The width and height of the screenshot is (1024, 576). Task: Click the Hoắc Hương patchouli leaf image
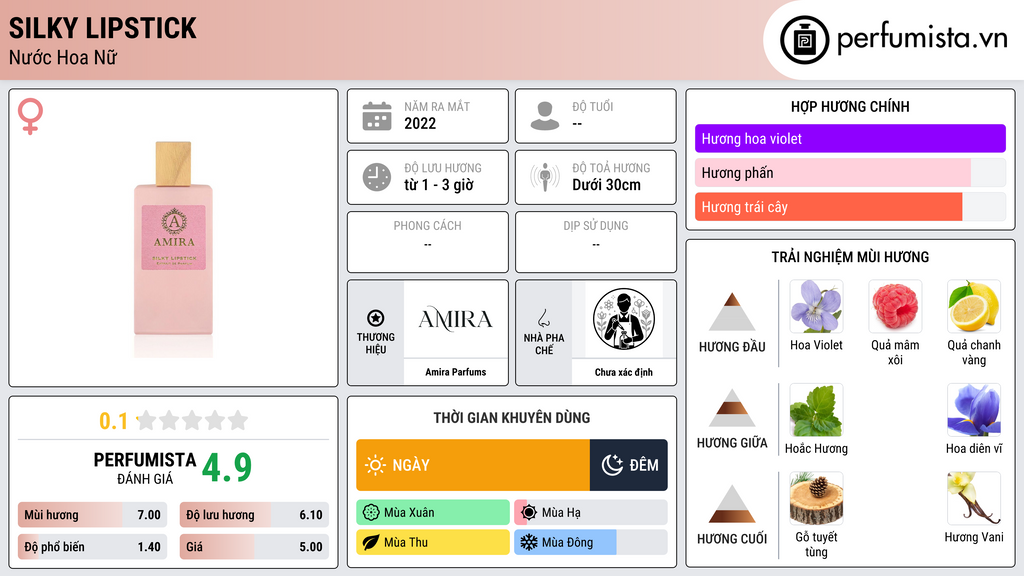(x=816, y=410)
